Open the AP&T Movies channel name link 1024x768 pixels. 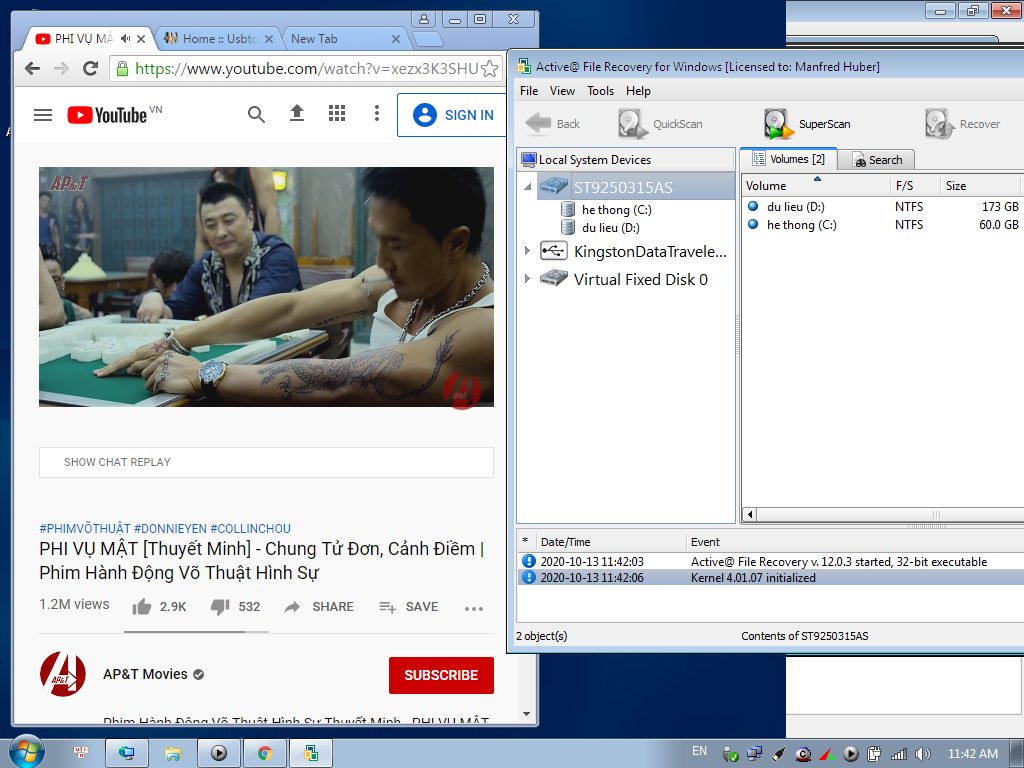point(145,675)
